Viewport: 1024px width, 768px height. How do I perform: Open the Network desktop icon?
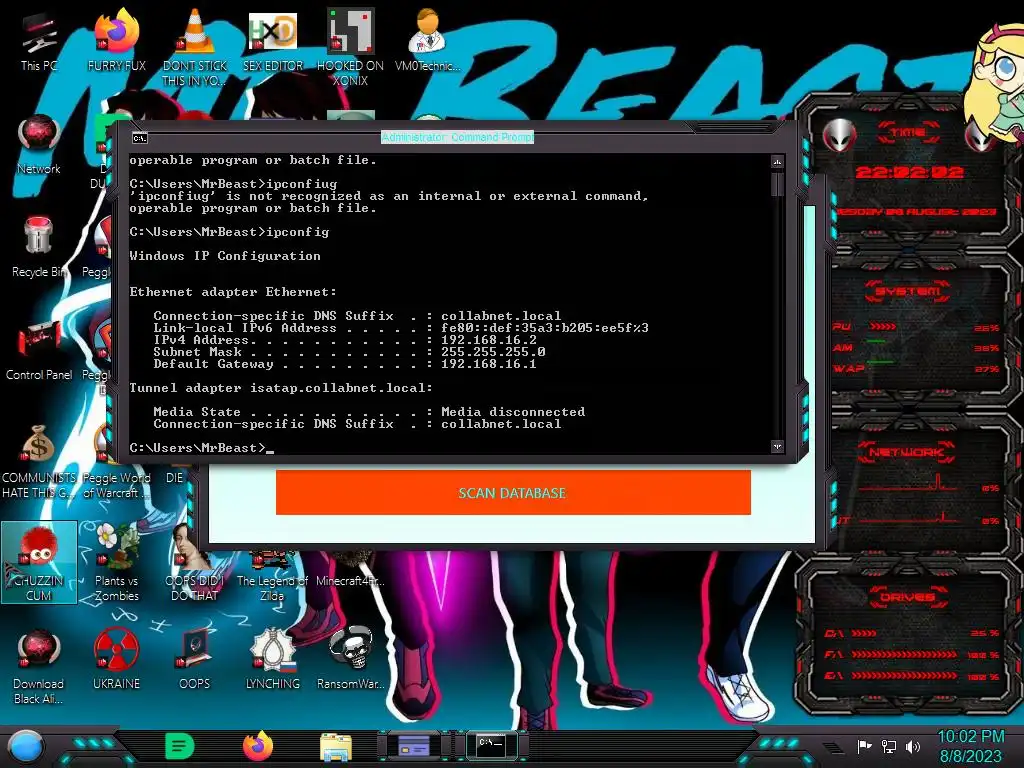pyautogui.click(x=39, y=145)
